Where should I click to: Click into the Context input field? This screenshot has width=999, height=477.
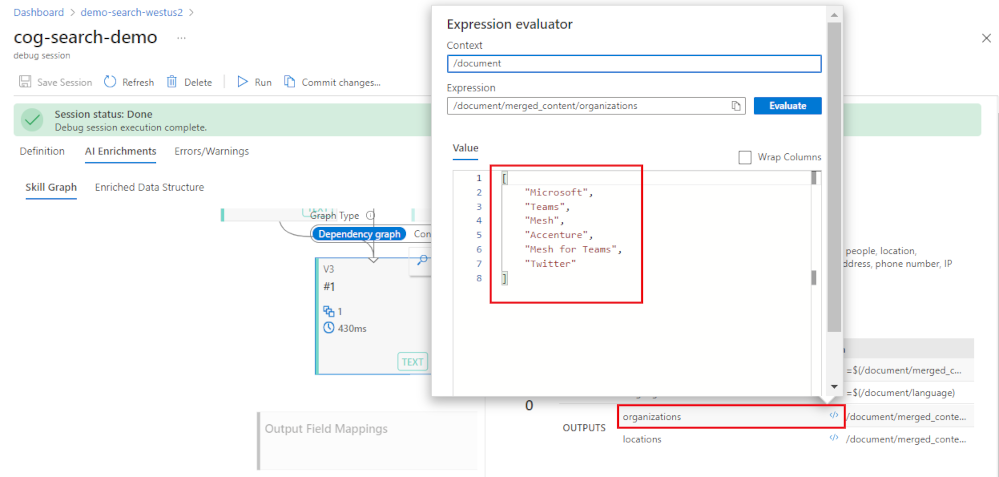click(634, 63)
